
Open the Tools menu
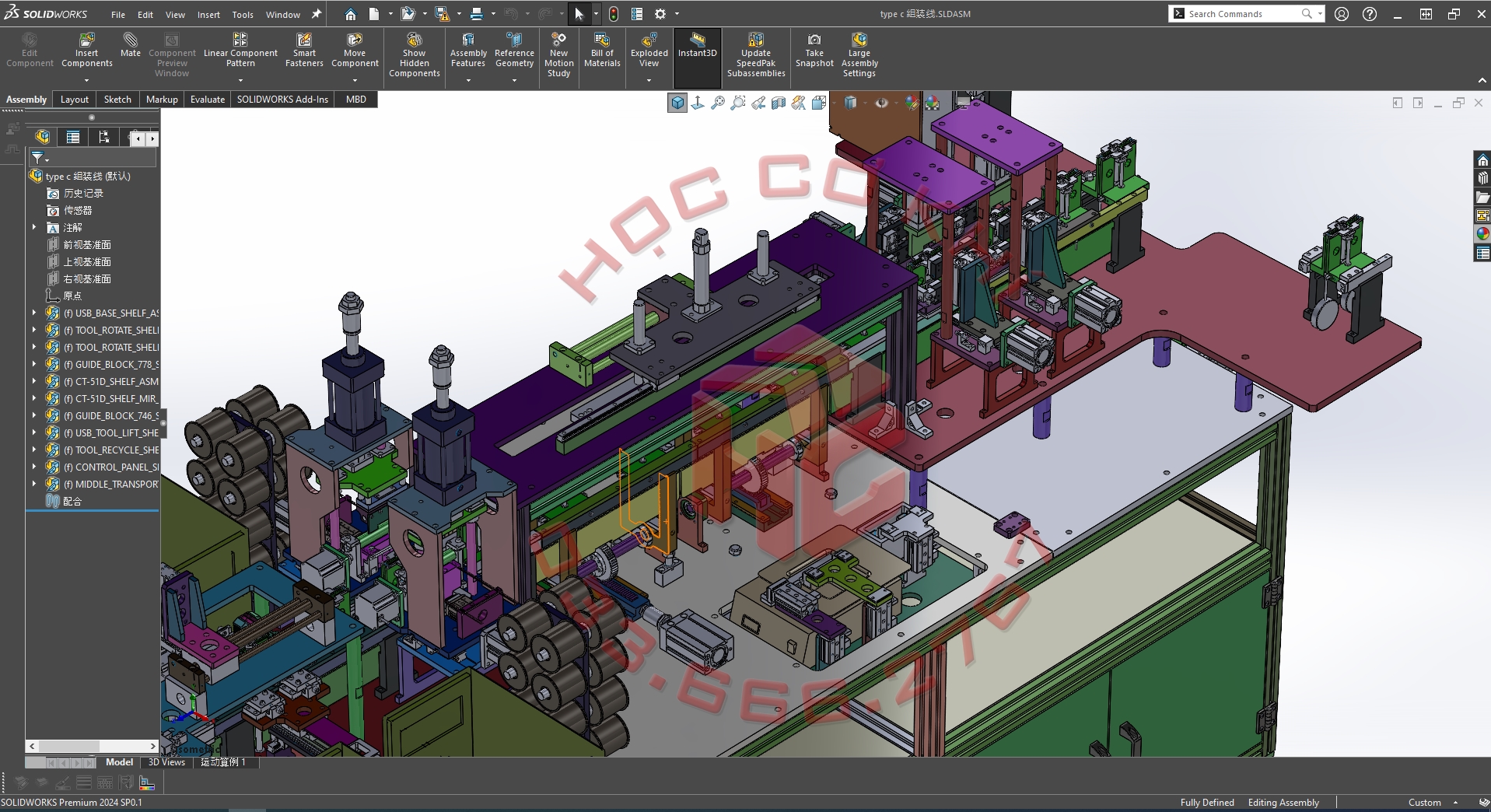tap(243, 15)
